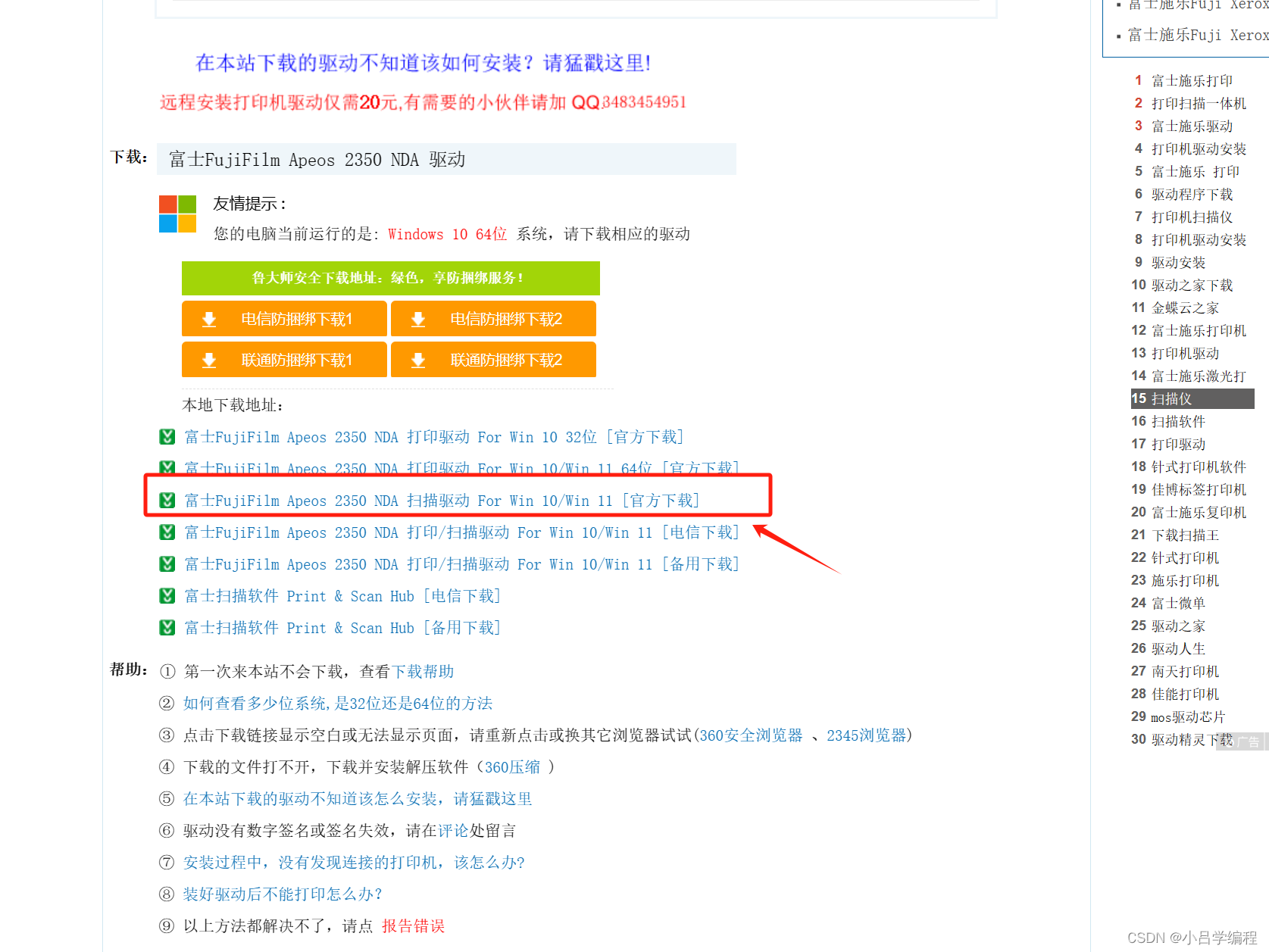Image resolution: width=1269 pixels, height=952 pixels.
Task: Click the Windows logo icon beside 友情提示
Action: point(177,214)
